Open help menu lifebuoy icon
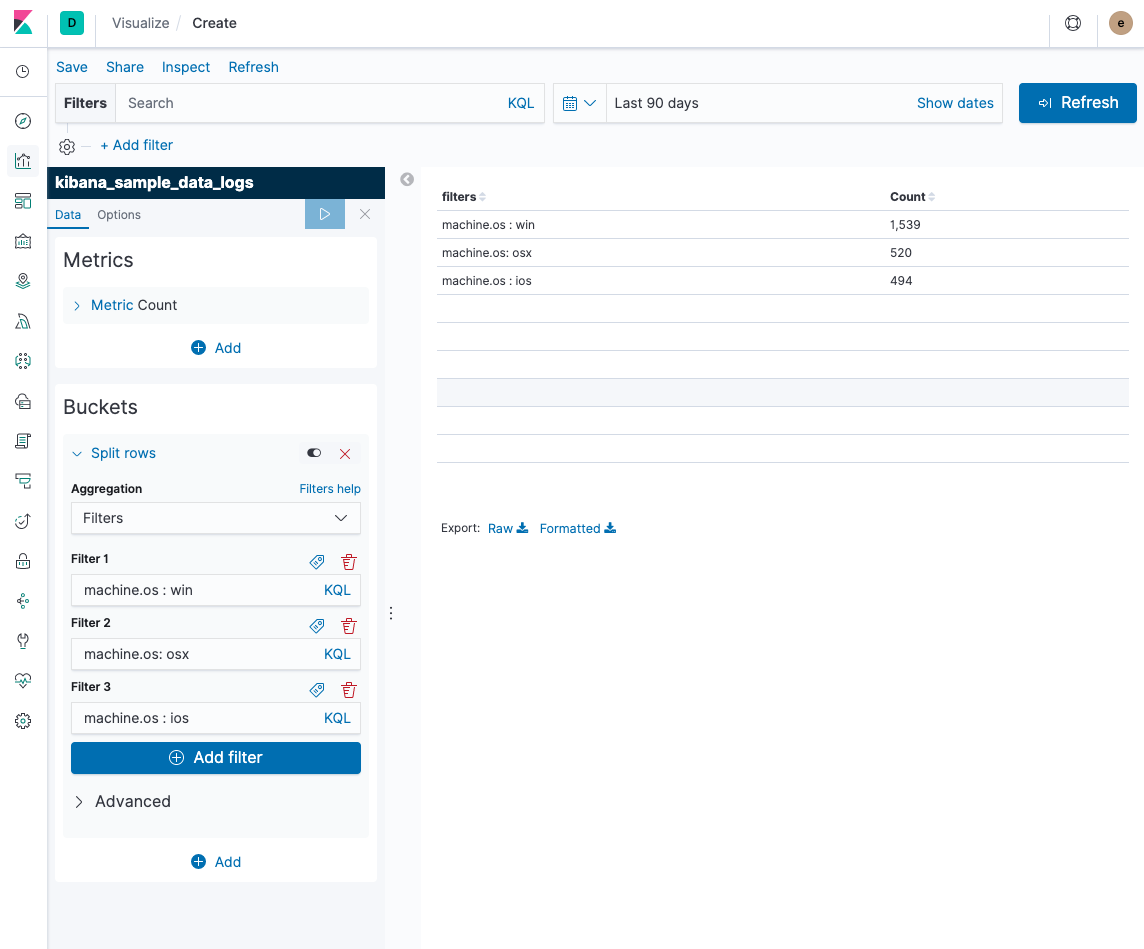Viewport: 1144px width, 949px height. pyautogui.click(x=1072, y=23)
